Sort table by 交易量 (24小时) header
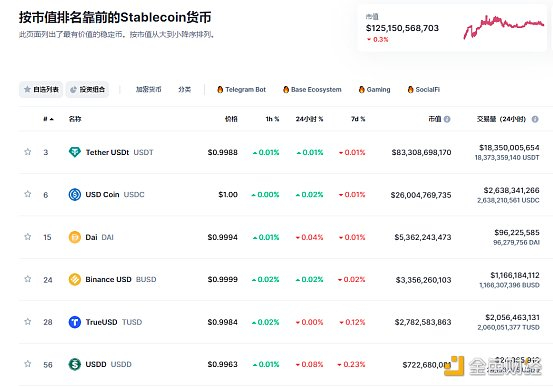 coord(501,119)
